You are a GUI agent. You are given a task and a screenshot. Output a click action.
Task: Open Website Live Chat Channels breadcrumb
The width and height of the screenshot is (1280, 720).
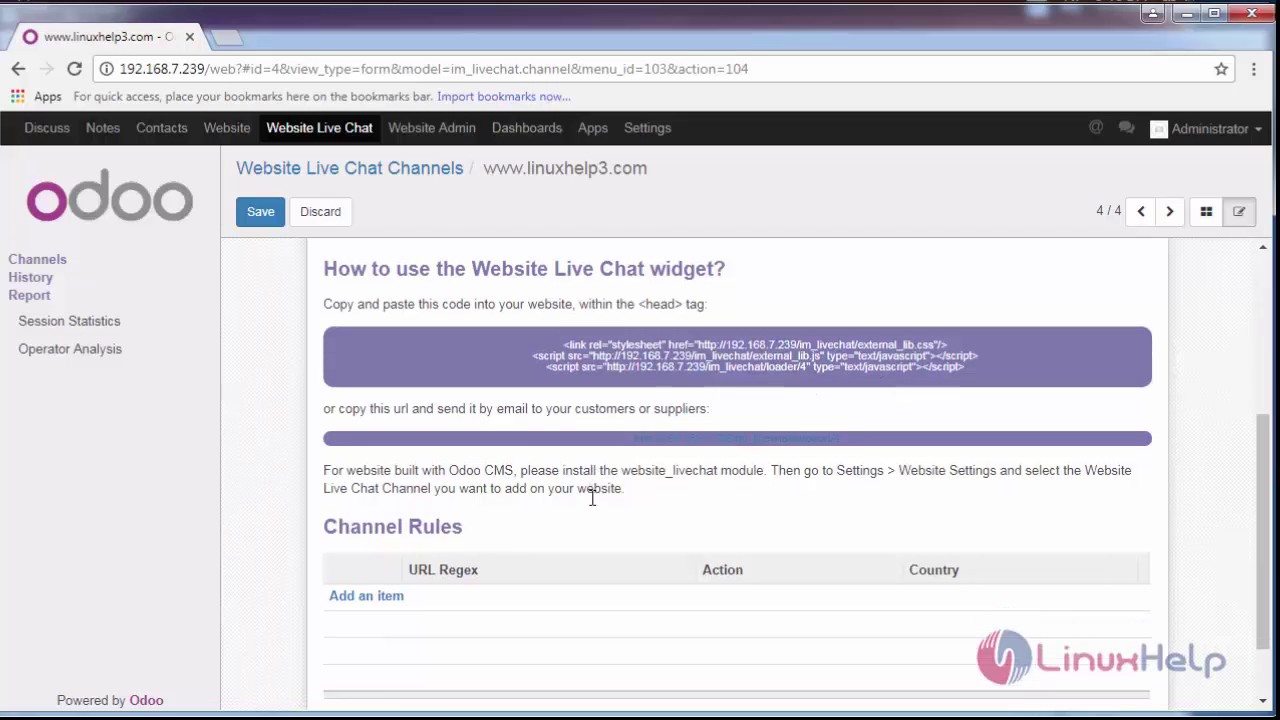[350, 168]
